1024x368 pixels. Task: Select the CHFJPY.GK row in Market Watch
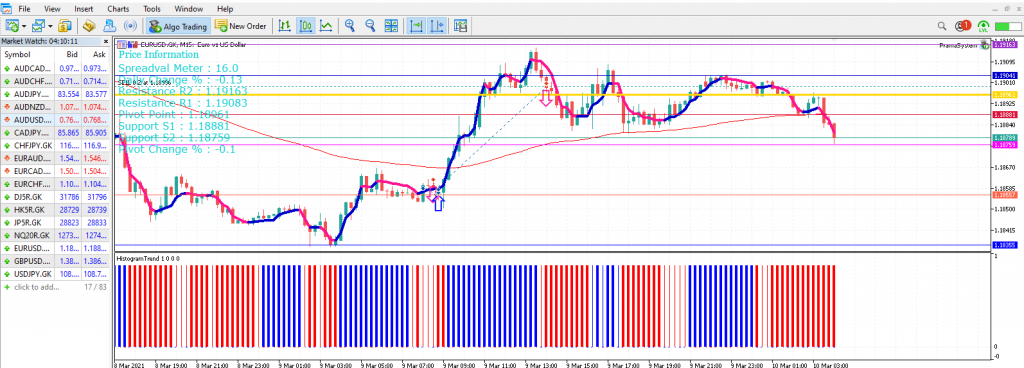[56, 146]
